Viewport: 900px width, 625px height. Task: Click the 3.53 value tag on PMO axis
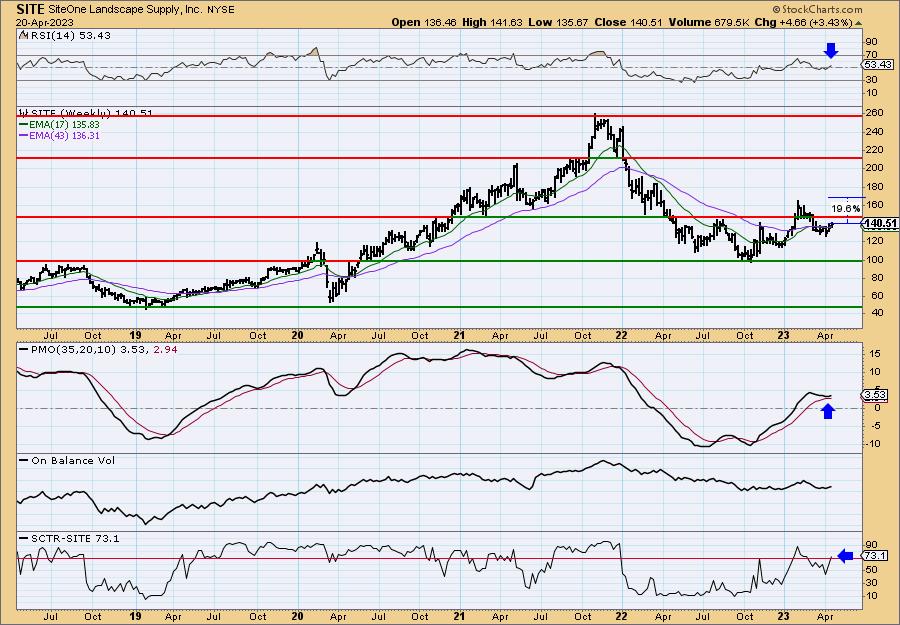[x=875, y=395]
